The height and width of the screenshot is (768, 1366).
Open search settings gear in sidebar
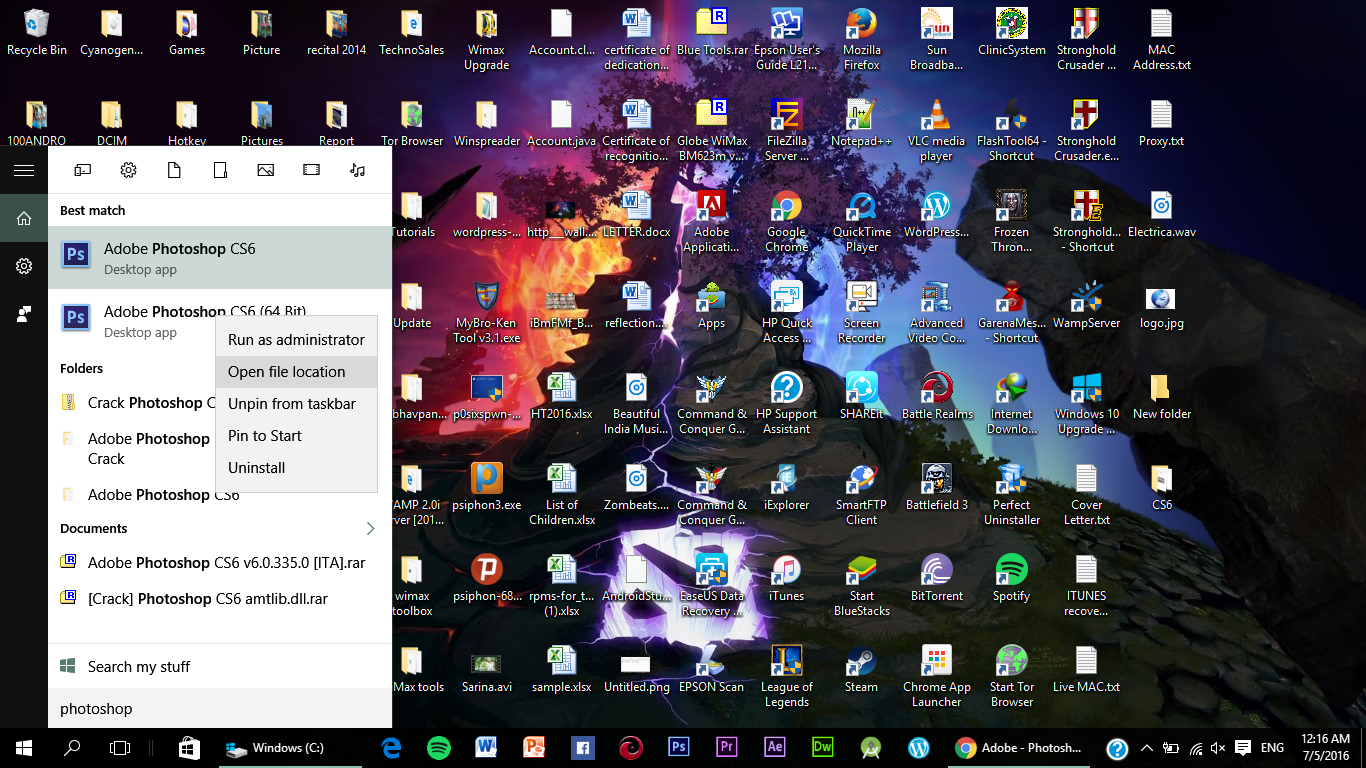tap(24, 266)
